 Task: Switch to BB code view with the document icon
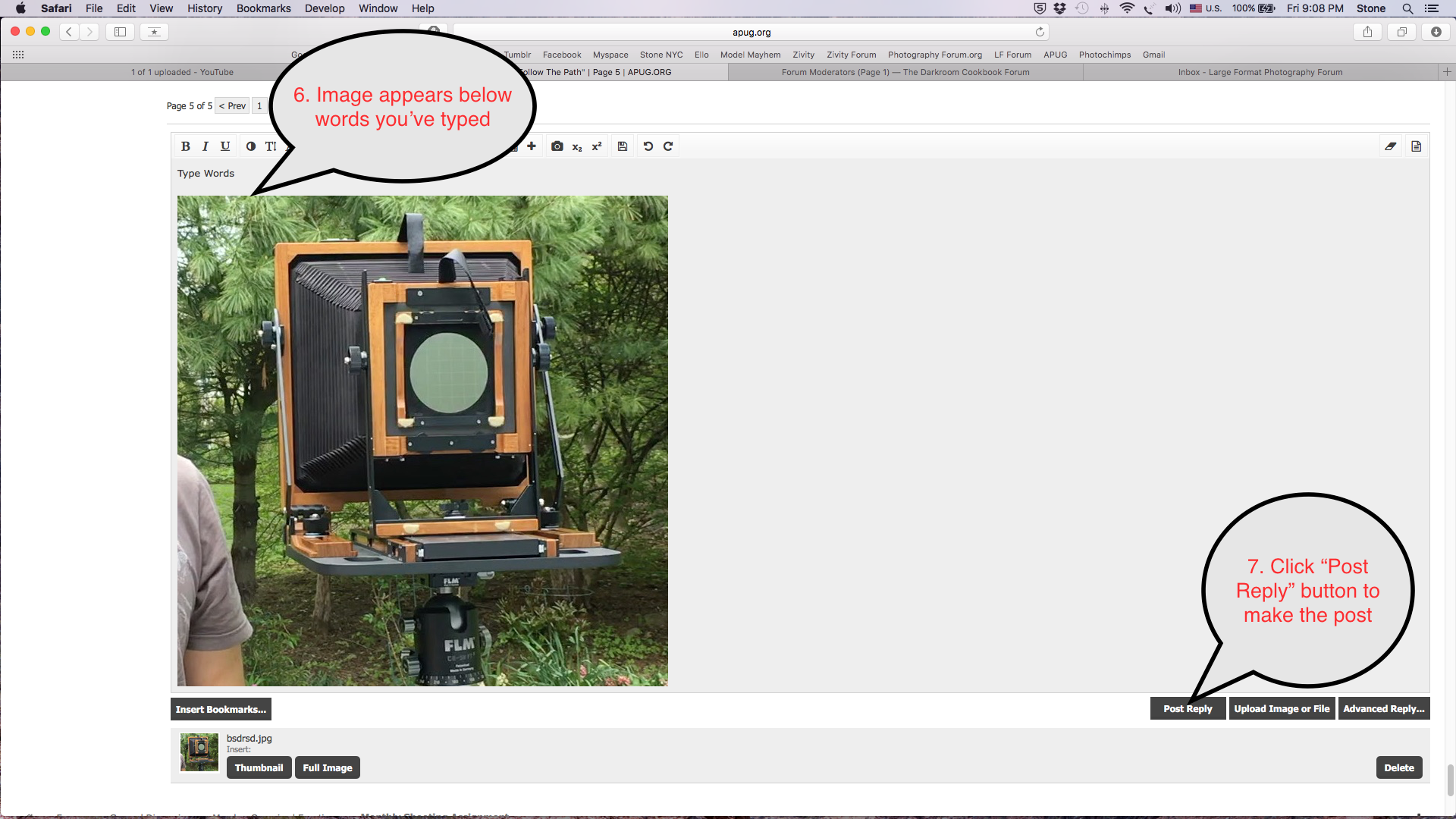pyautogui.click(x=1415, y=146)
